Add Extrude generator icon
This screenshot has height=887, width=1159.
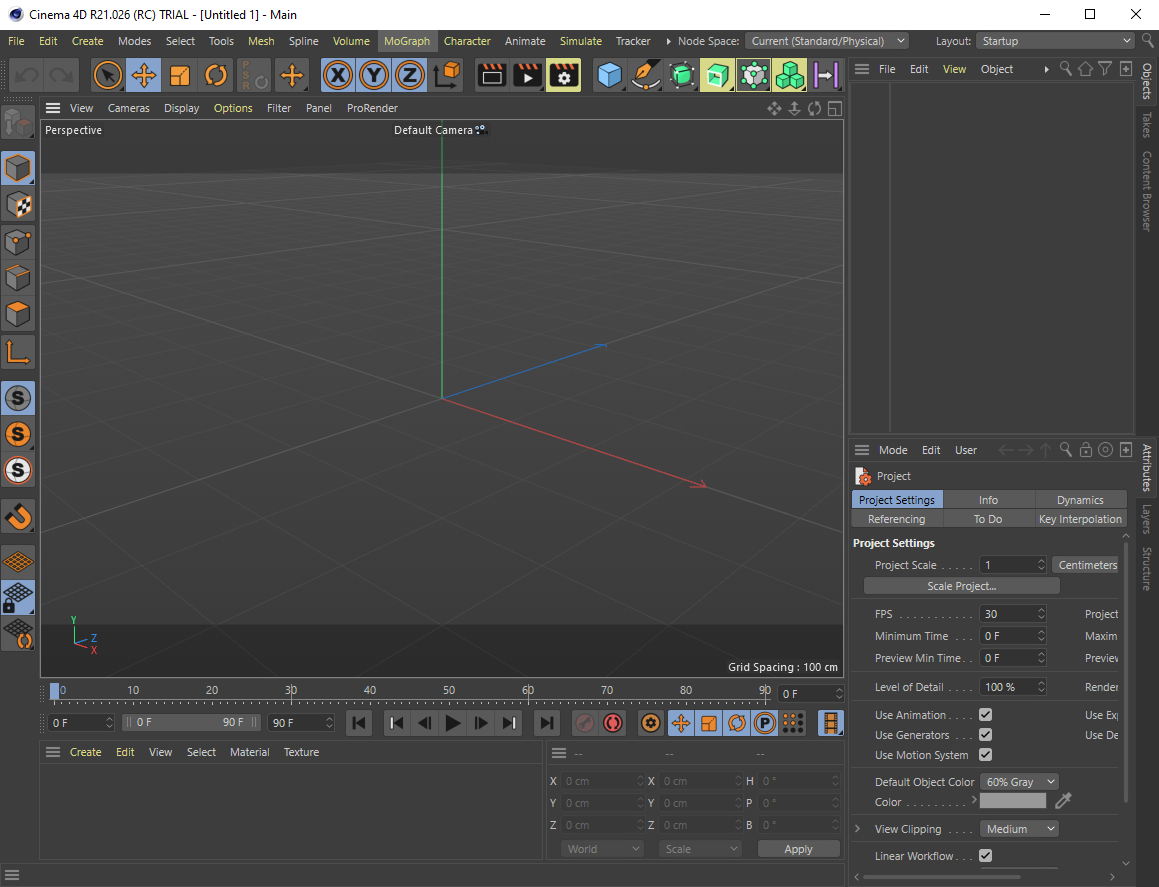717,75
